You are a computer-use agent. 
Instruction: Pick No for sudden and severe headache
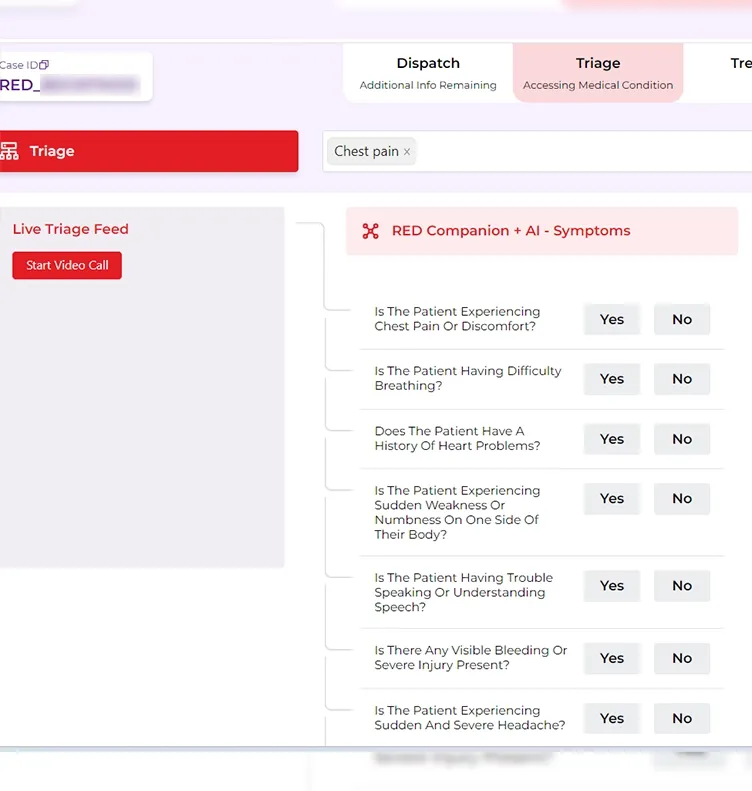[x=682, y=718]
